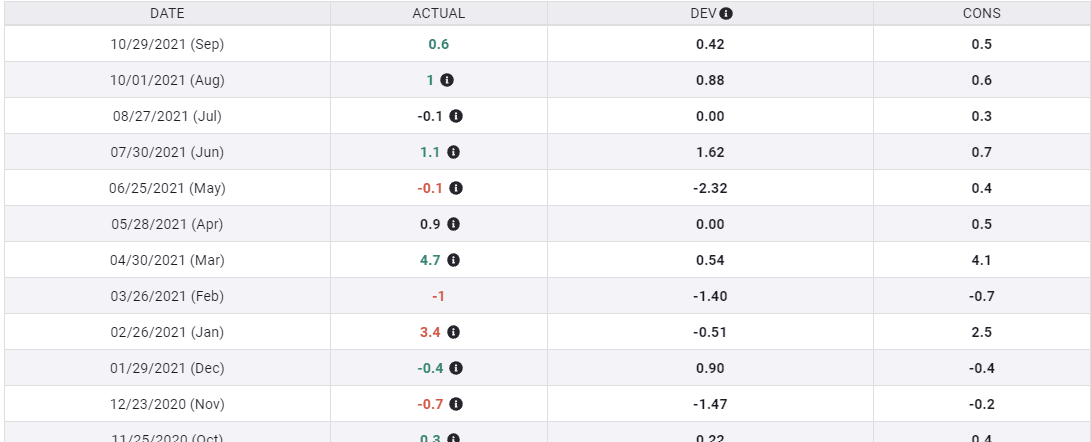Viewport: 1091px width, 442px height.
Task: Click the 0.6 actual value for Sep
Action: click(438, 44)
